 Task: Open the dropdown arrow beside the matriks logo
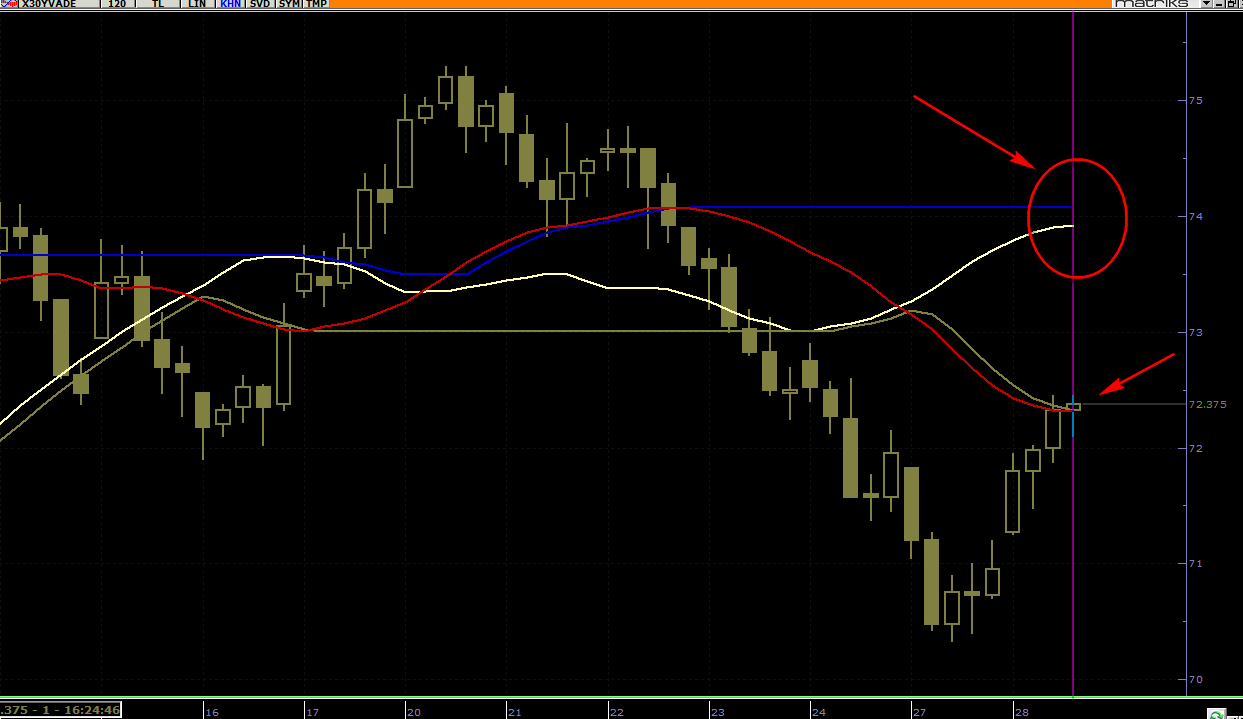coord(1206,4)
